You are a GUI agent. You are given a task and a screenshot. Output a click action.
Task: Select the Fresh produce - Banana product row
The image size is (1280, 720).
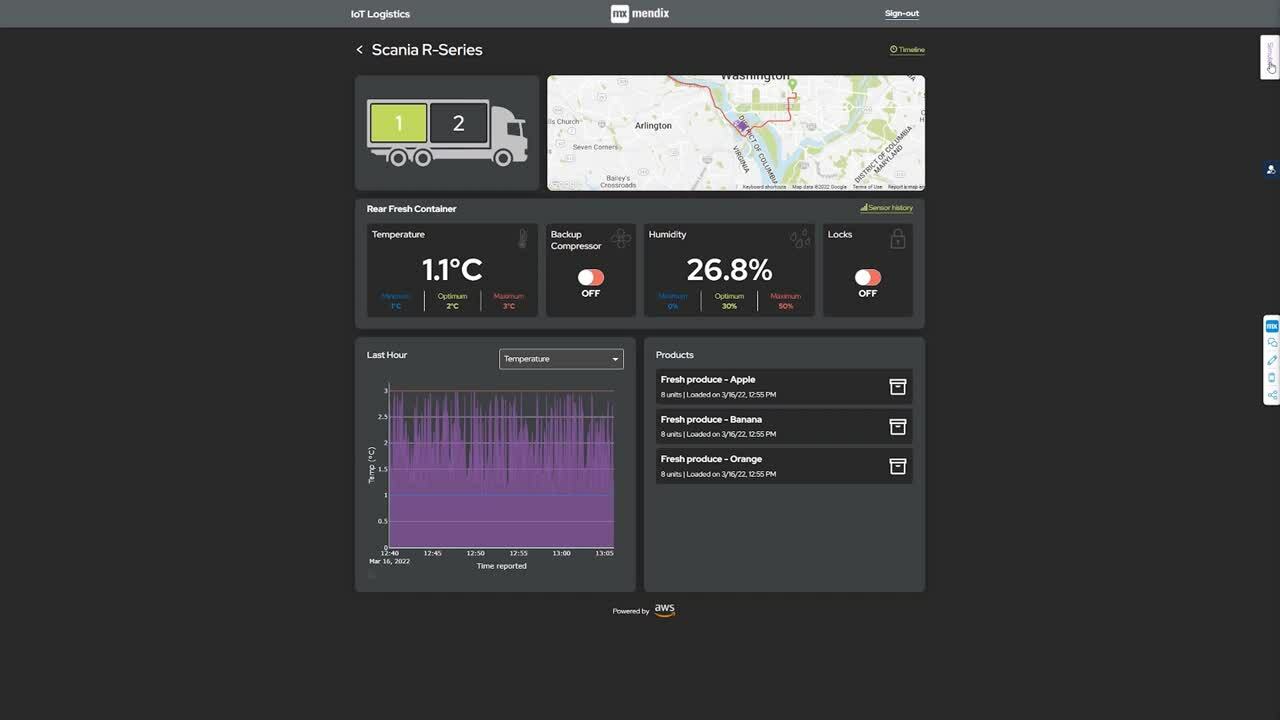[784, 427]
